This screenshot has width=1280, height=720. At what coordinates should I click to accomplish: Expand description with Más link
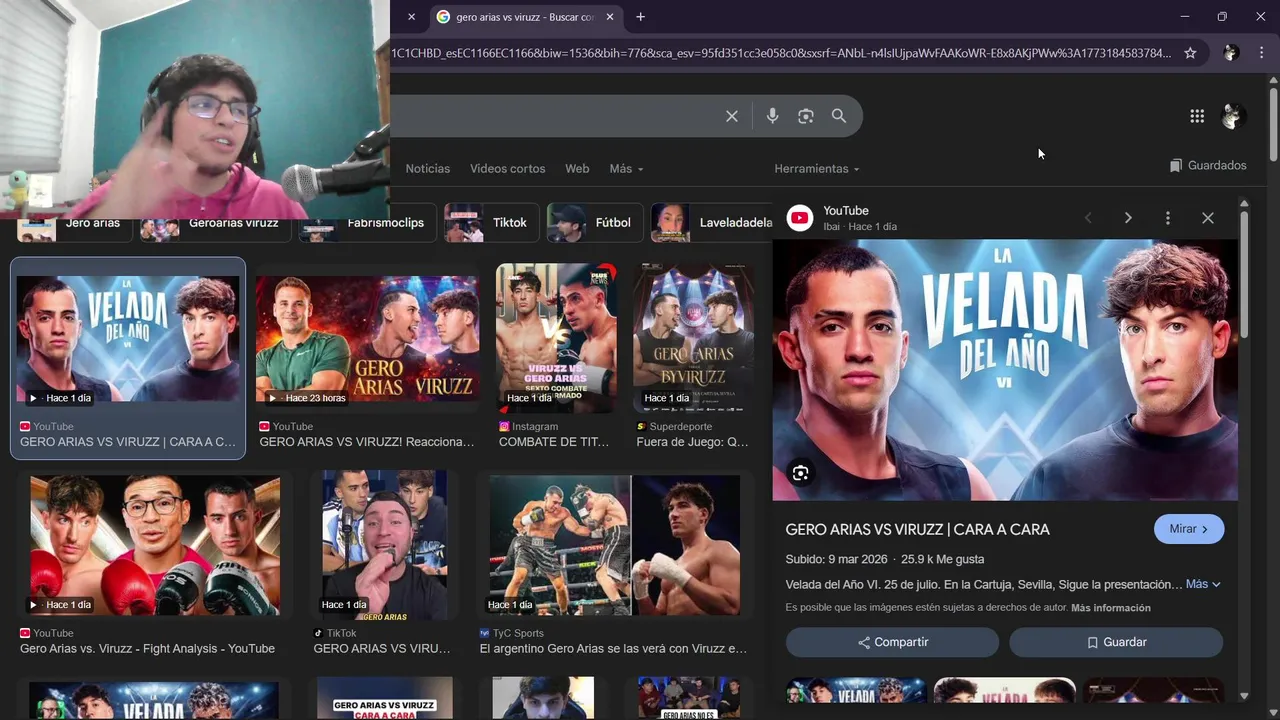1203,584
